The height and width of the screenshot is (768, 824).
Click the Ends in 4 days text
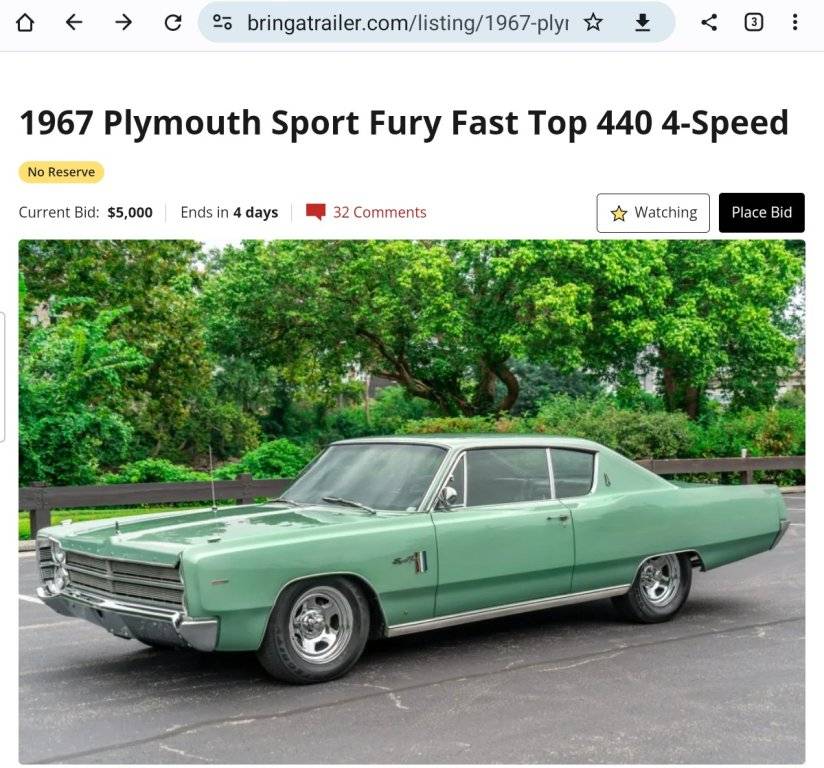coord(229,212)
